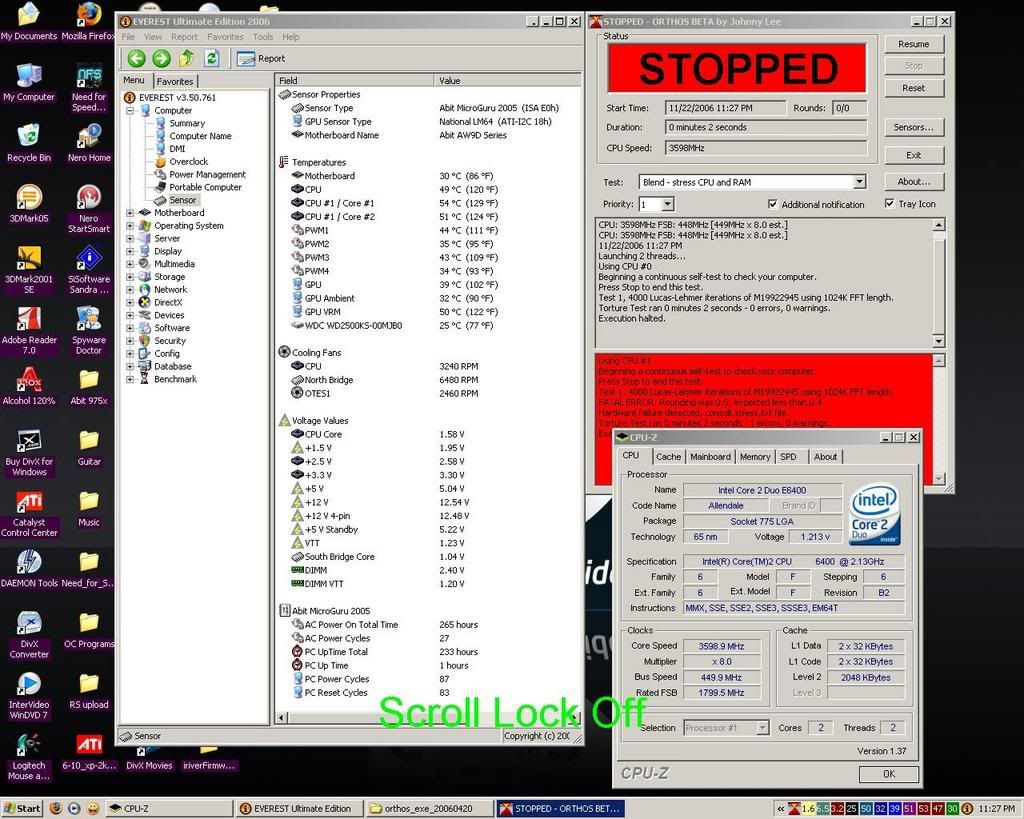Launch 3DMark05 desktop shortcut
1024x819 pixels.
[29, 204]
